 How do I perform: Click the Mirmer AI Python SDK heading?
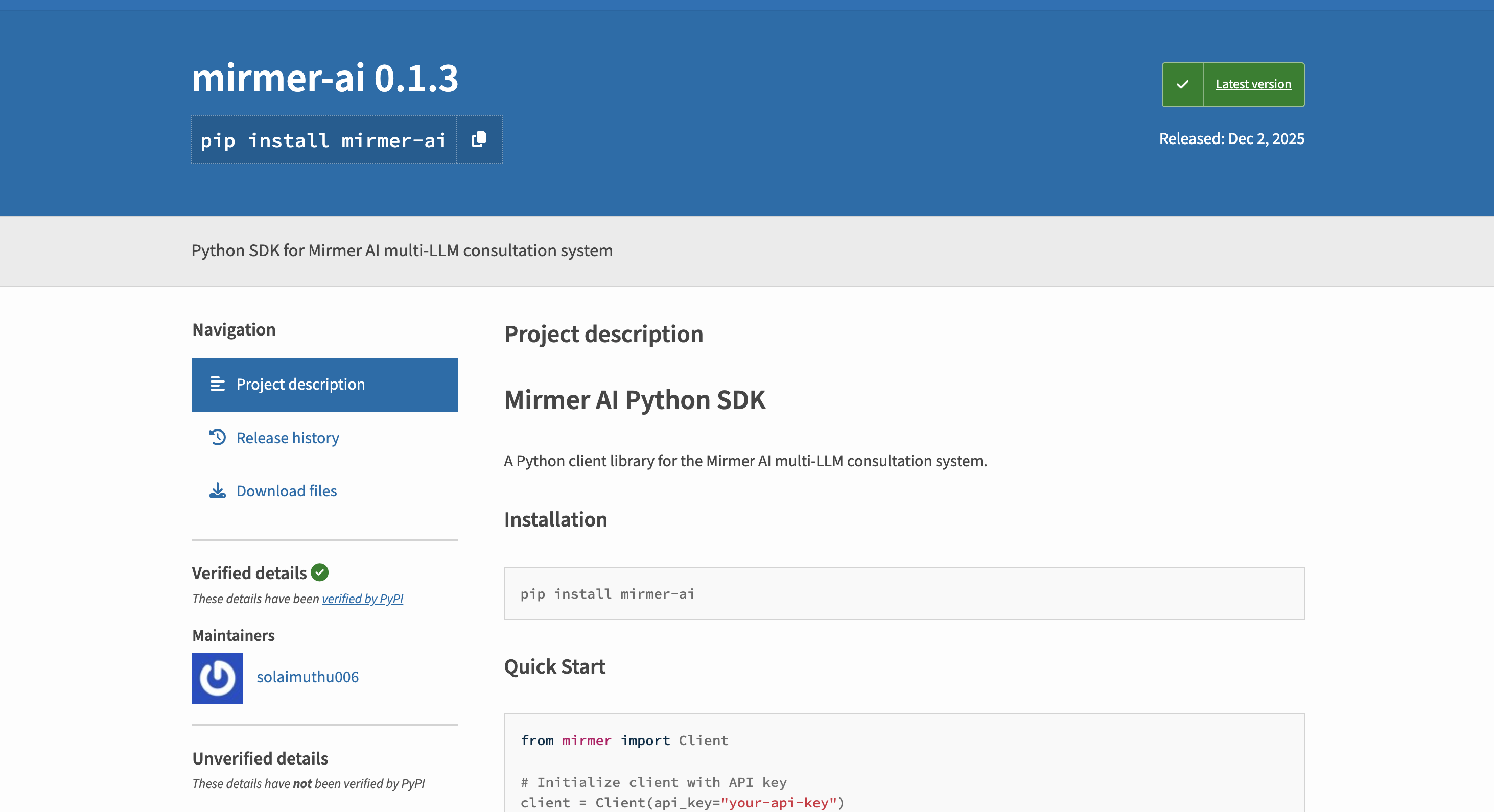pyautogui.click(x=635, y=400)
